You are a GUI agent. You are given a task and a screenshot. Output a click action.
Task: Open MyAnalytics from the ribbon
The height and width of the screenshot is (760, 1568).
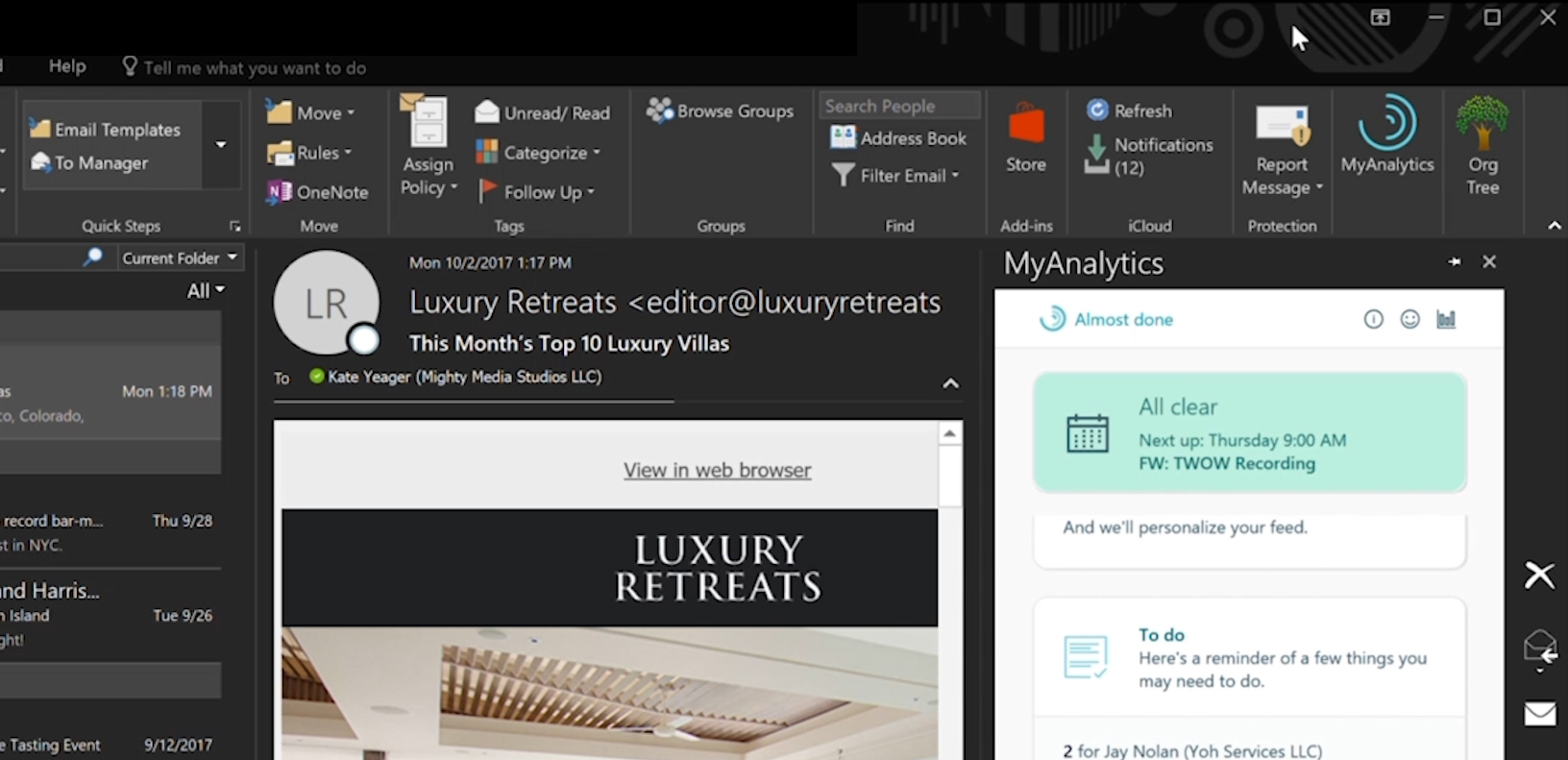(1387, 135)
